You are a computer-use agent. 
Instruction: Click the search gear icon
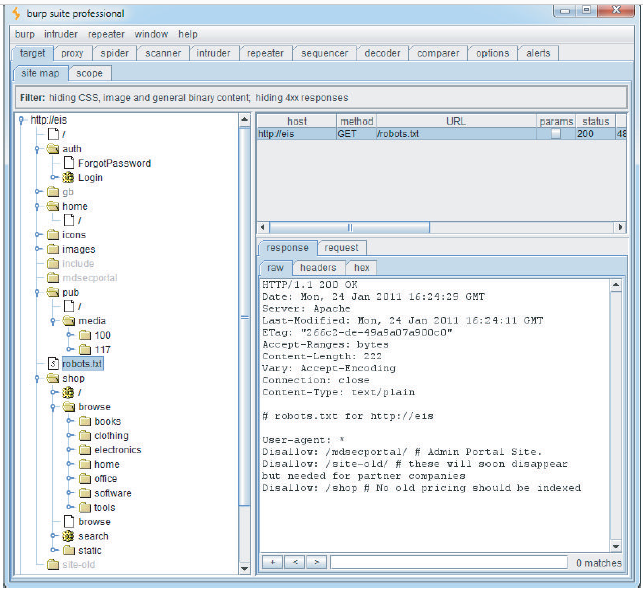[68, 536]
